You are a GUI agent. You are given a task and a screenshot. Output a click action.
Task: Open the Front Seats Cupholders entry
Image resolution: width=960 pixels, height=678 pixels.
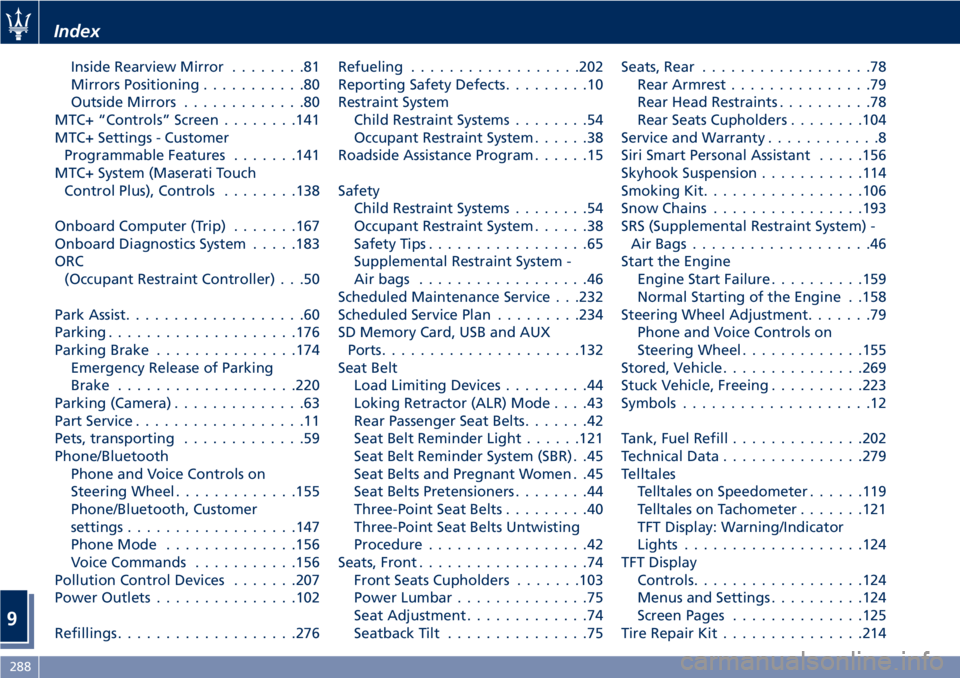(x=478, y=580)
